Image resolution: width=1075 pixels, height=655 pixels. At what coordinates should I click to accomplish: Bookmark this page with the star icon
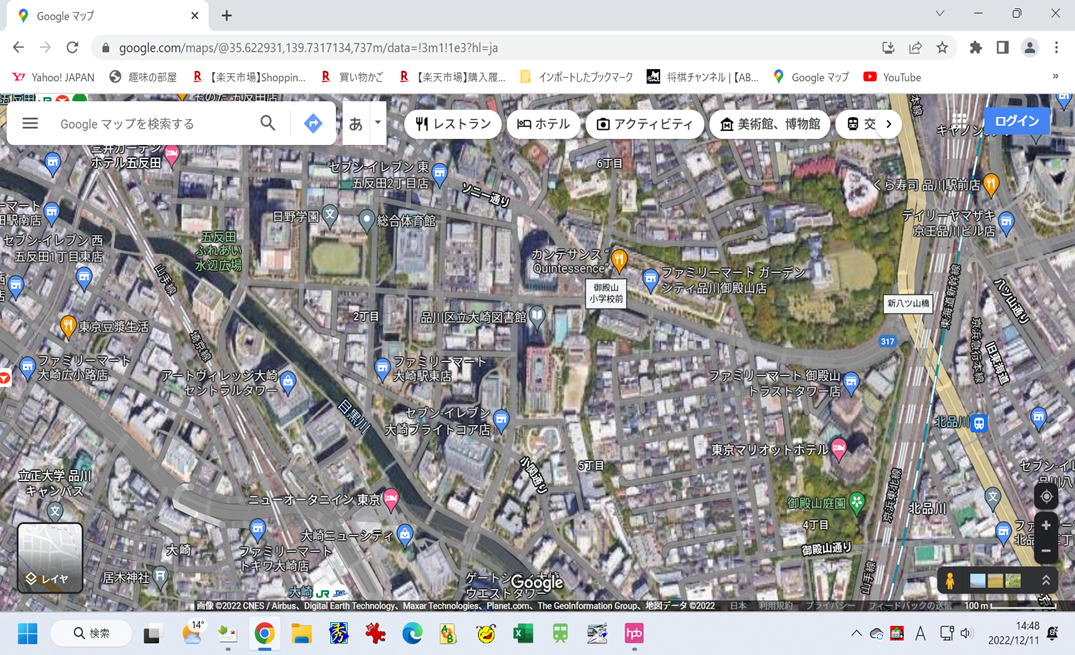click(x=942, y=47)
